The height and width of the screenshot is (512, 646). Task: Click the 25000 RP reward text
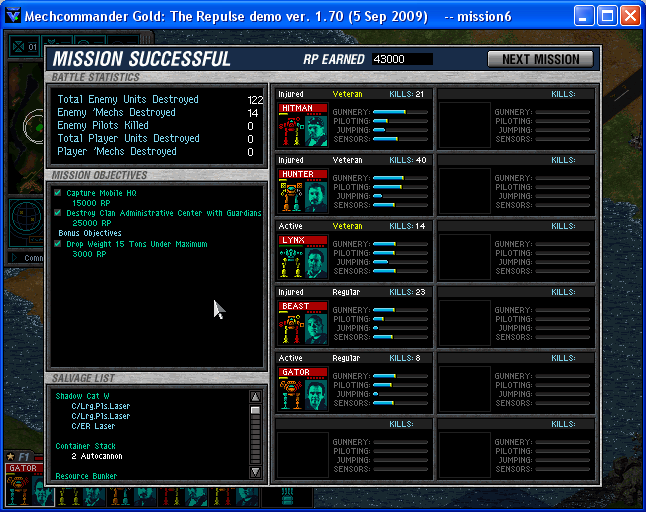pos(91,223)
